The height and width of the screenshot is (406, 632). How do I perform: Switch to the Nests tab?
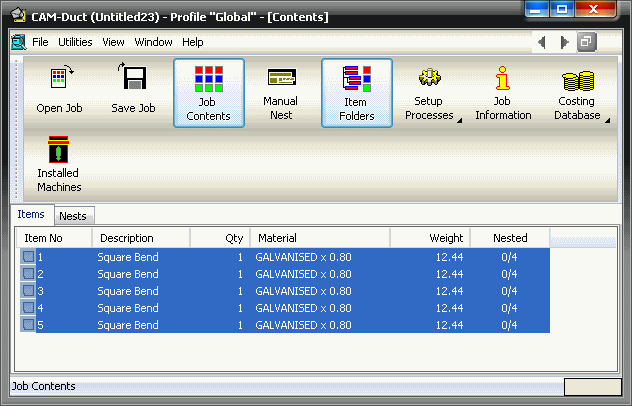tap(73, 216)
